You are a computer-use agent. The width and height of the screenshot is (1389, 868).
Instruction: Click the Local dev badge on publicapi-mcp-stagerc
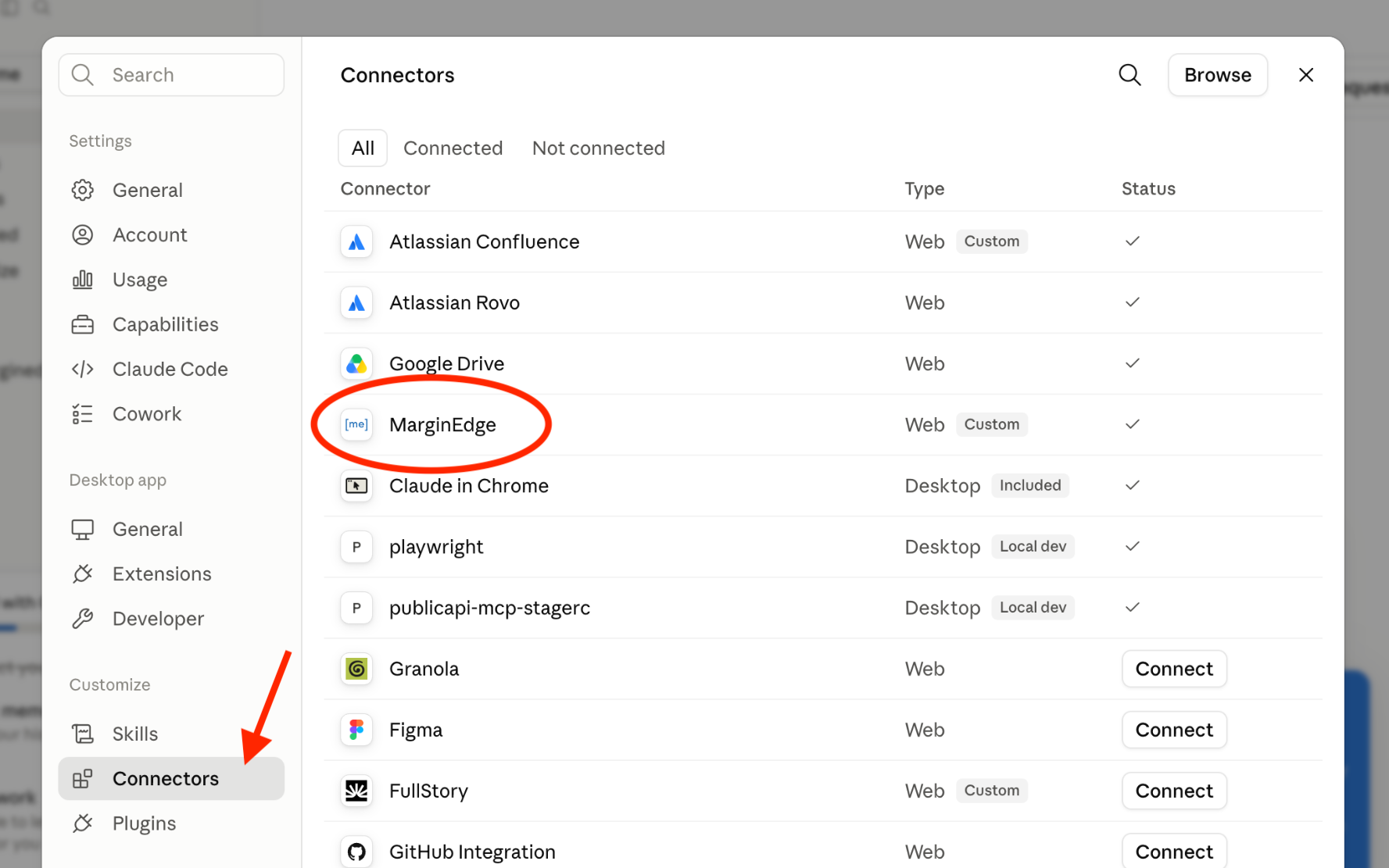1033,607
